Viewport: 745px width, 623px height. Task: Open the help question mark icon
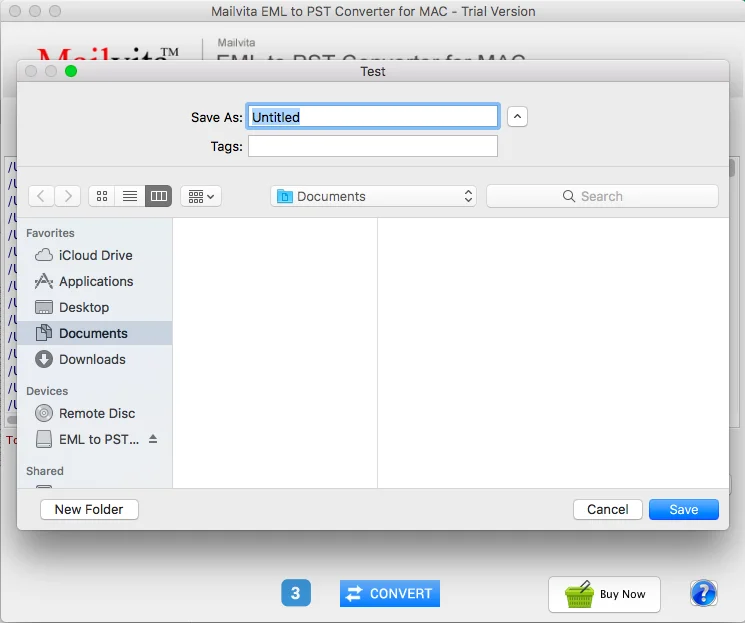point(704,593)
